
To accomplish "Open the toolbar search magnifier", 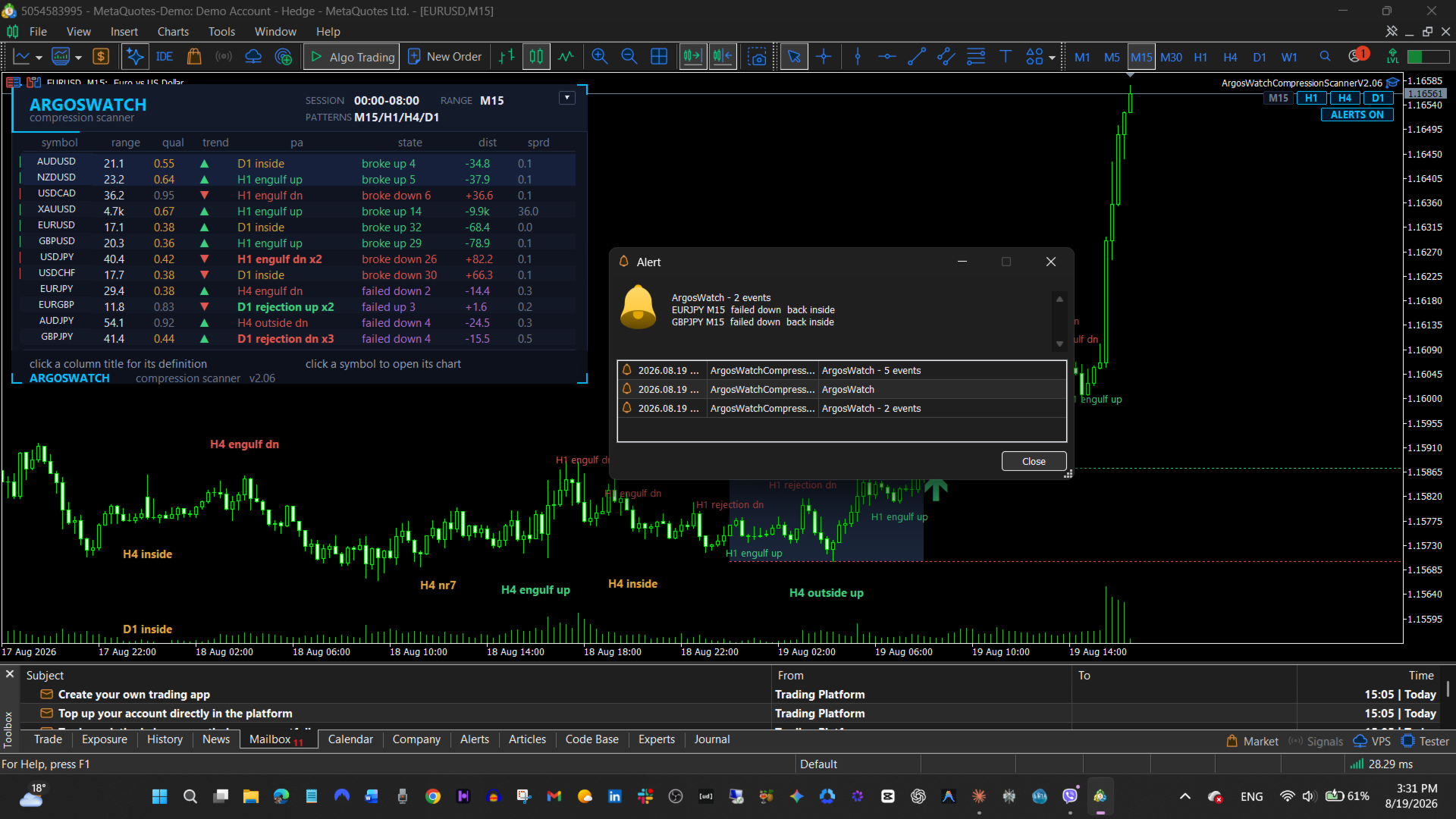I will pyautogui.click(x=1325, y=57).
